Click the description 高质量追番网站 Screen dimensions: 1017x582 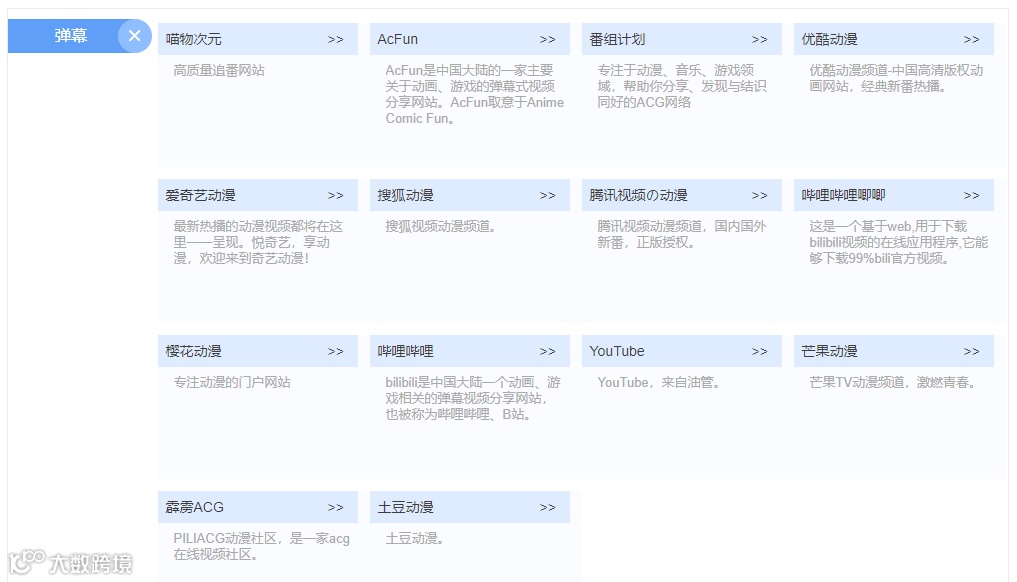[219, 70]
